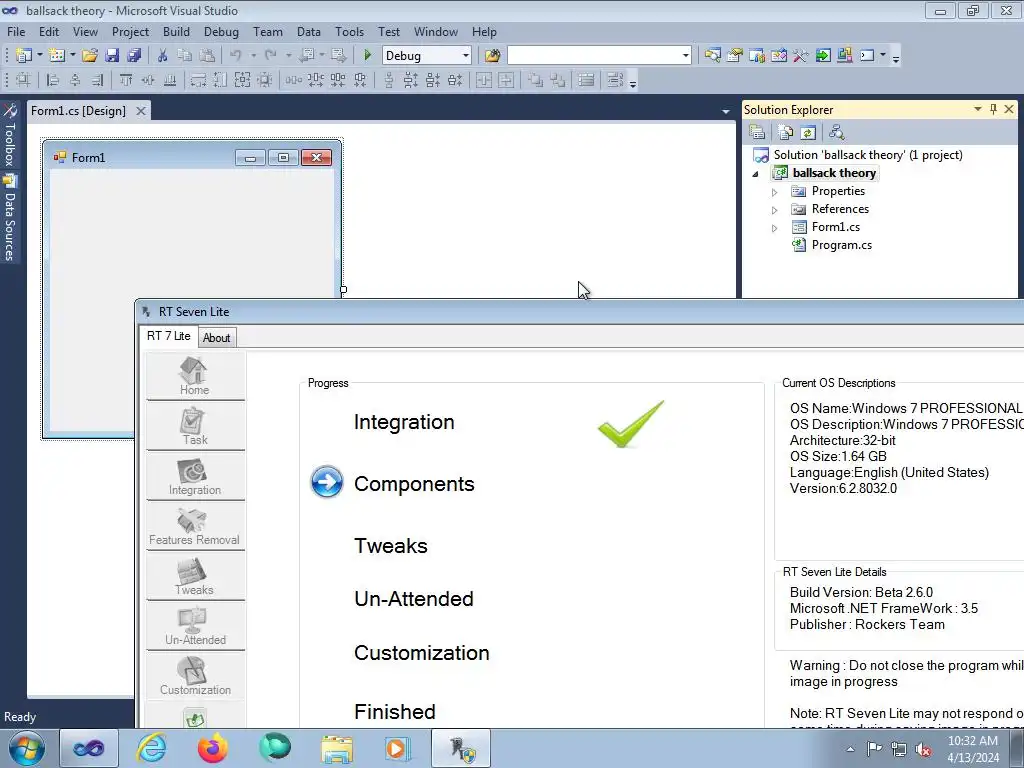Click the Show All Files icon in Solution Explorer
This screenshot has width=1024, height=768.
tap(786, 133)
